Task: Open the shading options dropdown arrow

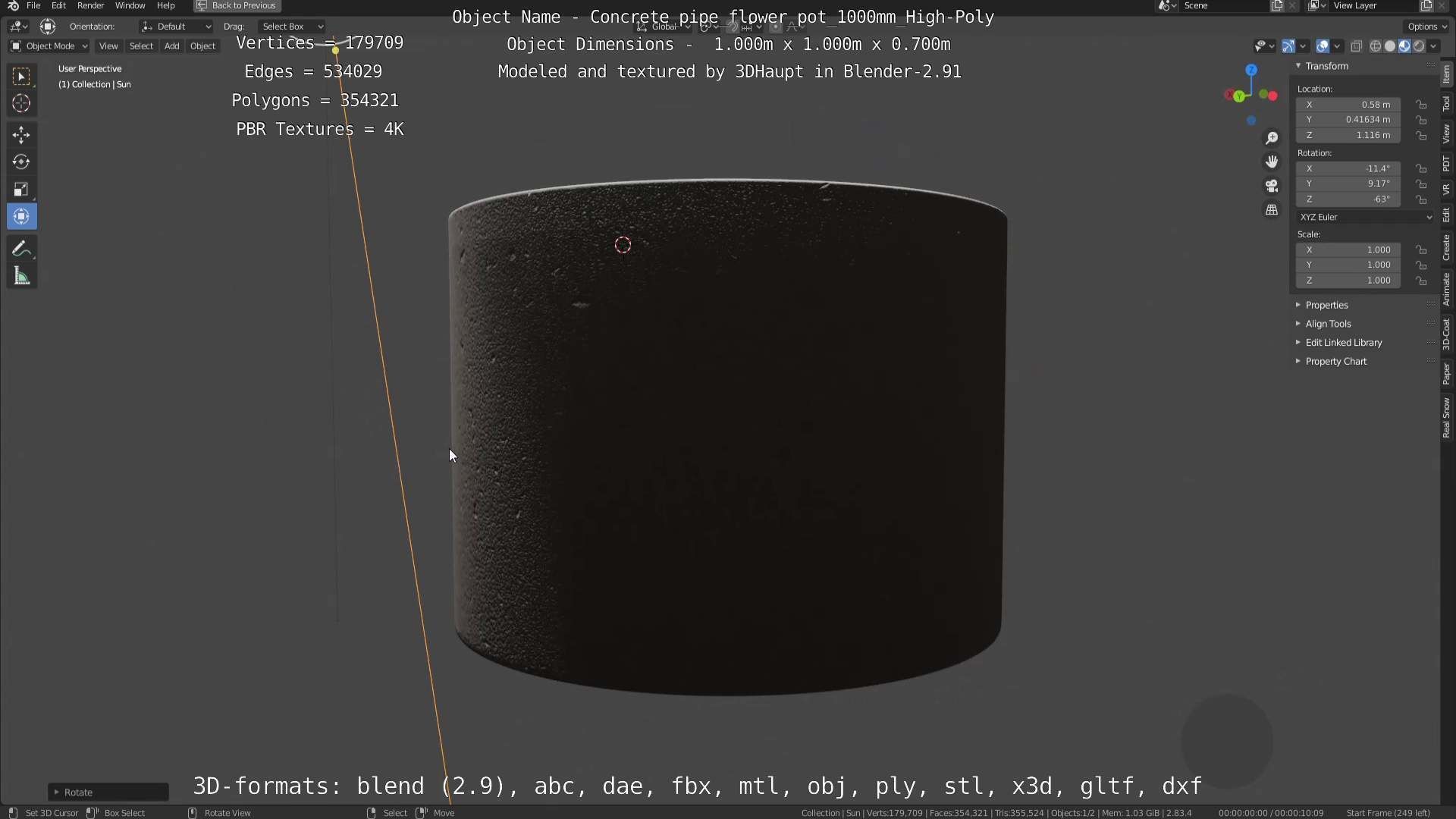Action: pos(1433,46)
